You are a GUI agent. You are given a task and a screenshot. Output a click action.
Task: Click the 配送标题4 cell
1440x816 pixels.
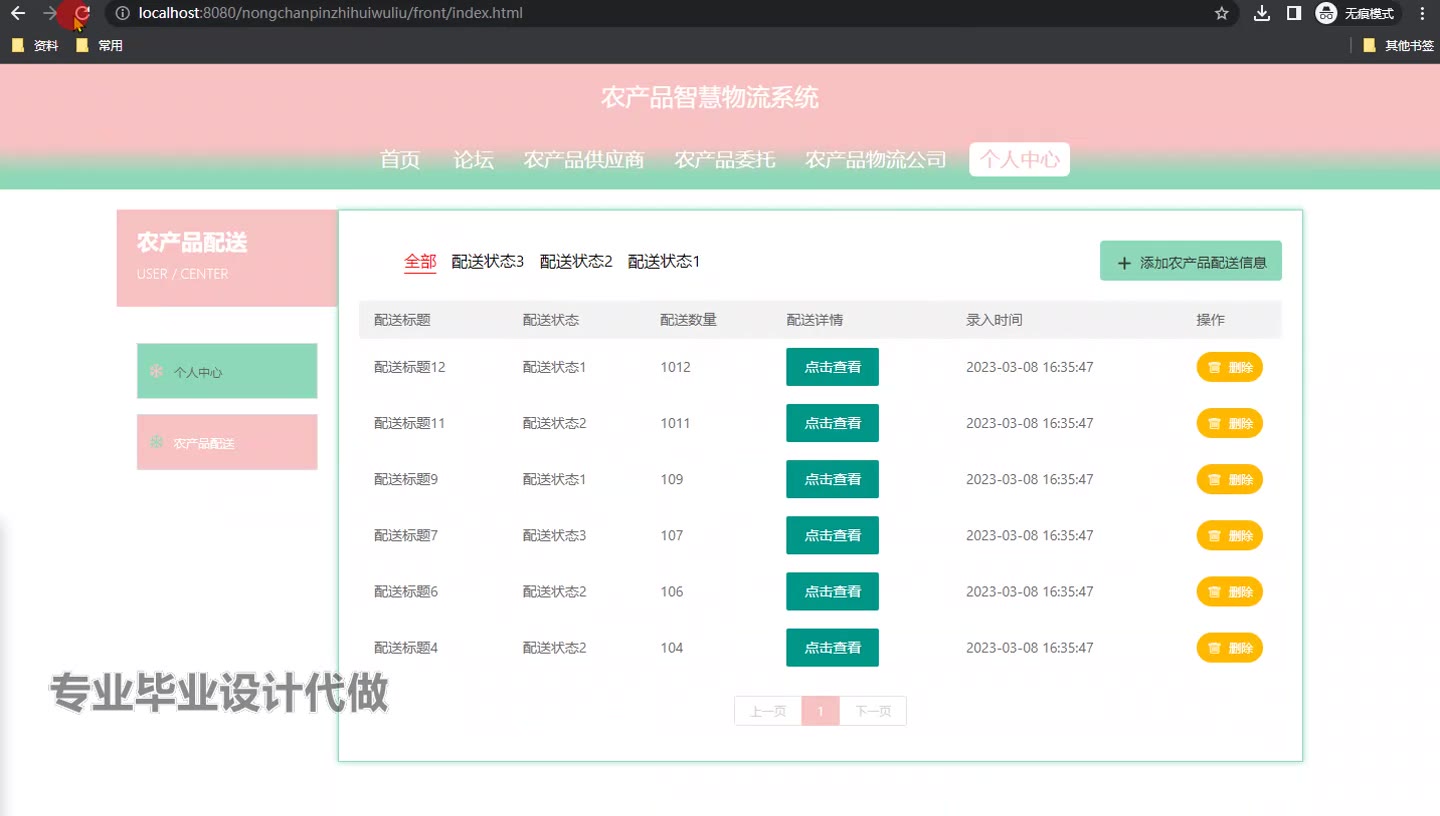pos(406,647)
